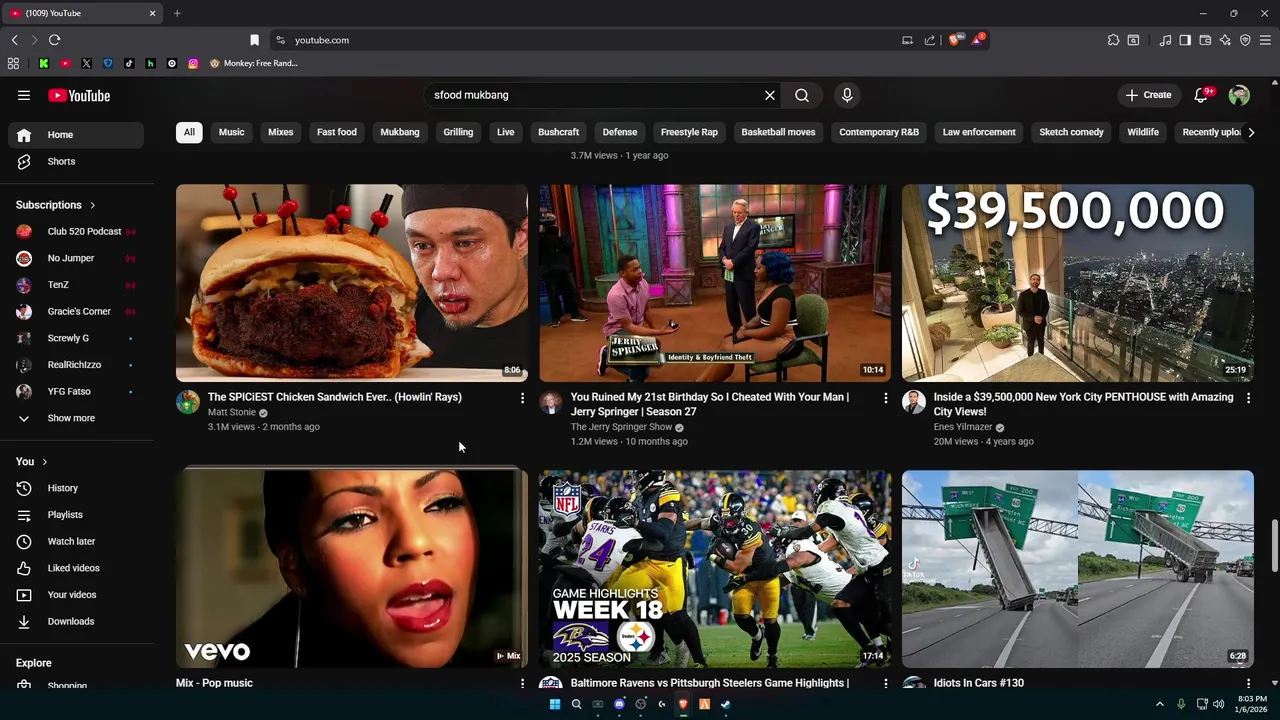Select Home in the sidebar
Image resolution: width=1280 pixels, height=720 pixels.
tap(76, 135)
